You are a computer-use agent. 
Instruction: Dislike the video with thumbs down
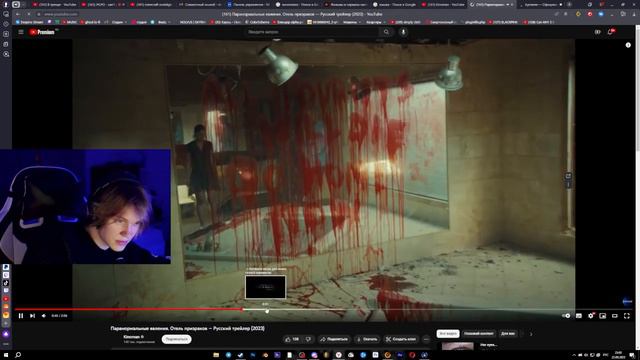pos(308,339)
